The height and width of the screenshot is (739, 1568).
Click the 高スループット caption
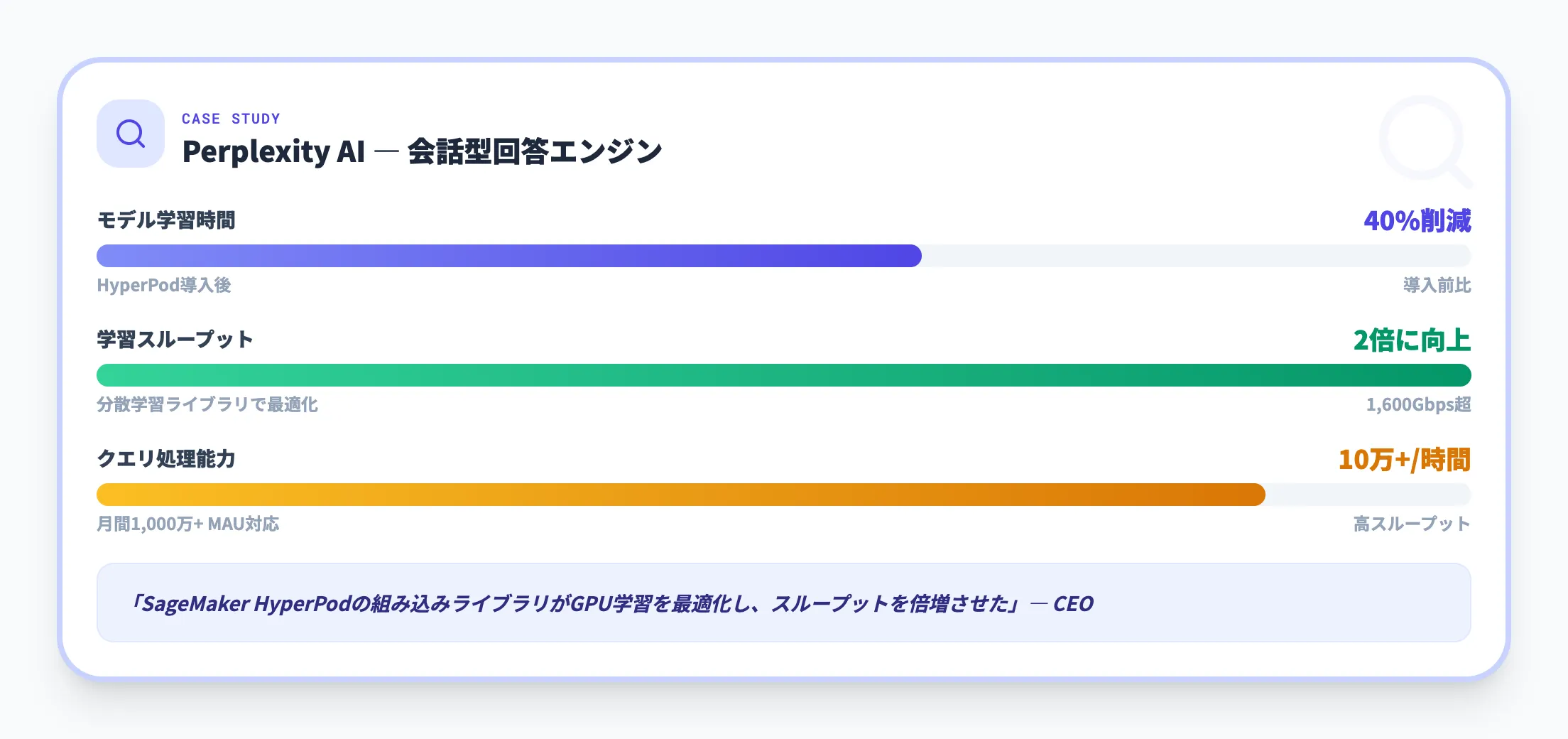[1412, 524]
